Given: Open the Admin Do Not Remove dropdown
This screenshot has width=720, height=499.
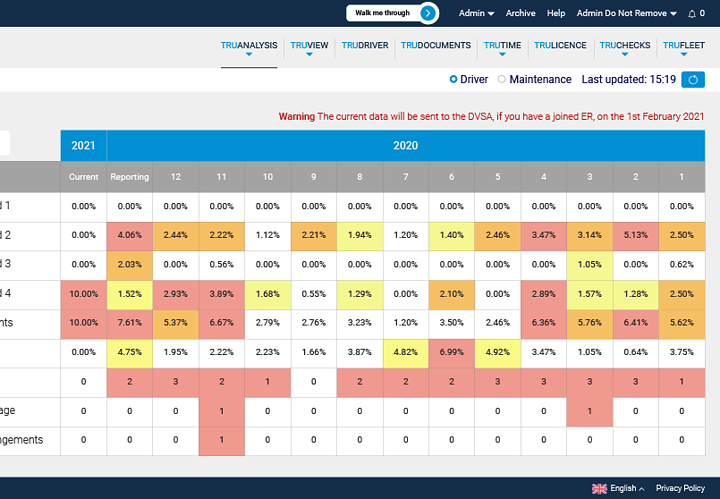Looking at the screenshot, I should (x=627, y=13).
